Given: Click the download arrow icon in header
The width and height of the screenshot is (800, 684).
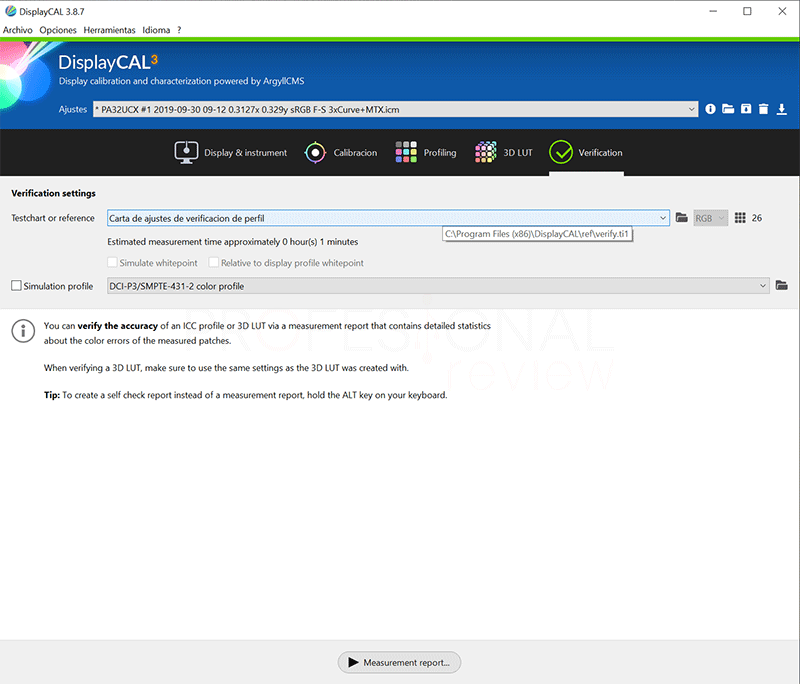Looking at the screenshot, I should tap(782, 109).
